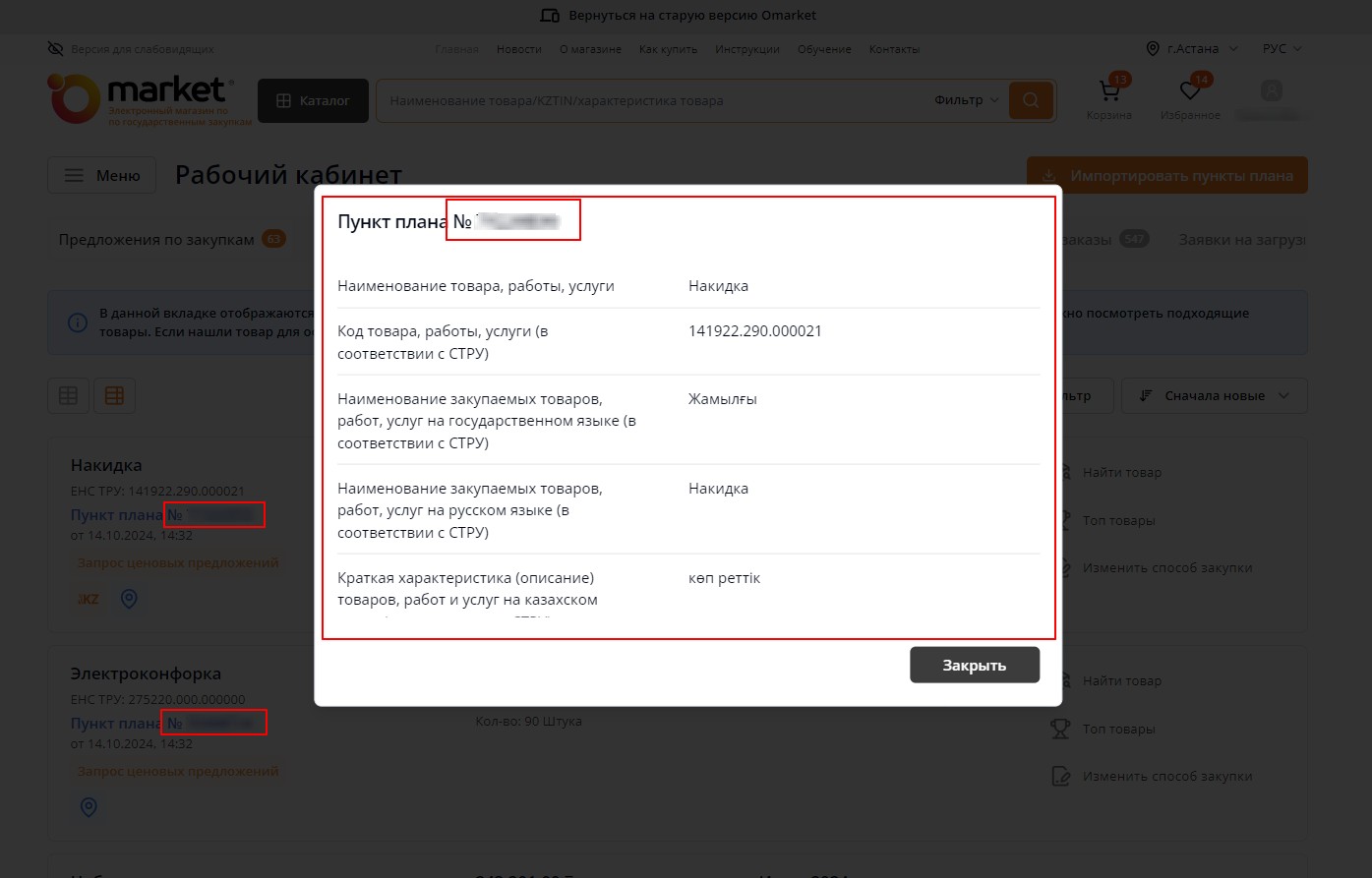Expand the Фильтр dropdown in search bar
1372x878 pixels.
click(x=966, y=100)
